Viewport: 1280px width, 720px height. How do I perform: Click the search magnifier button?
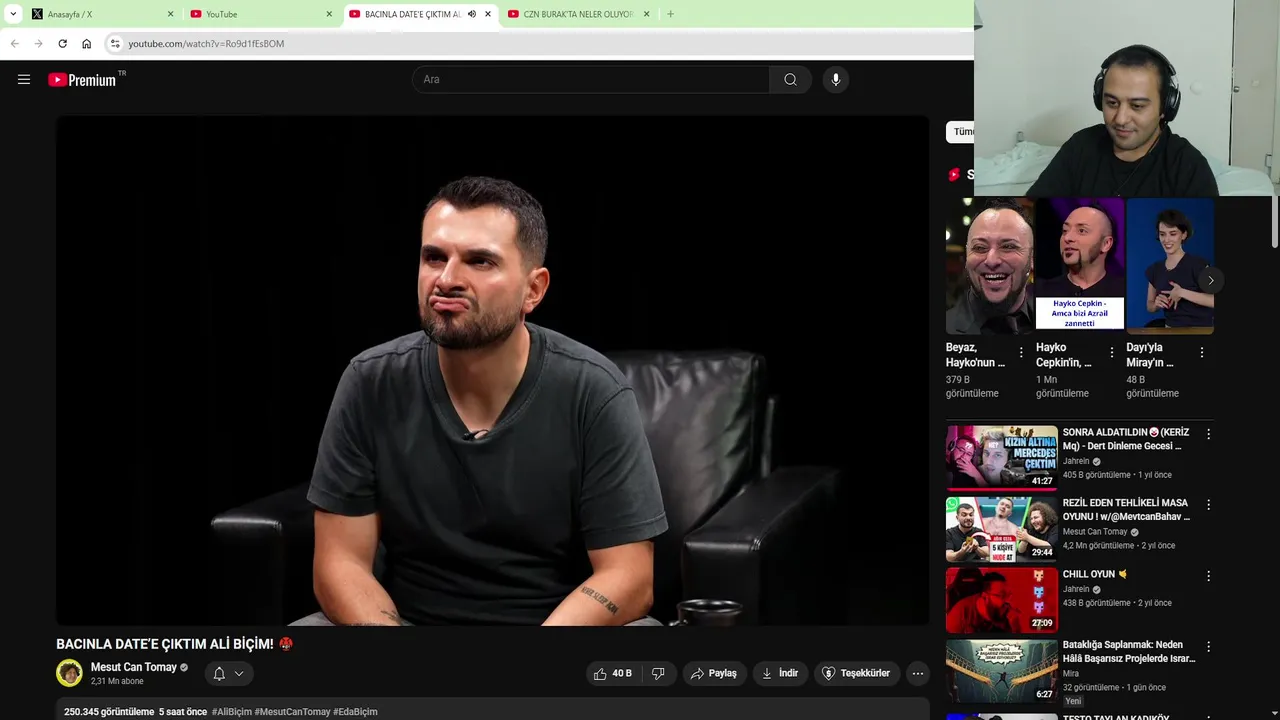click(790, 80)
